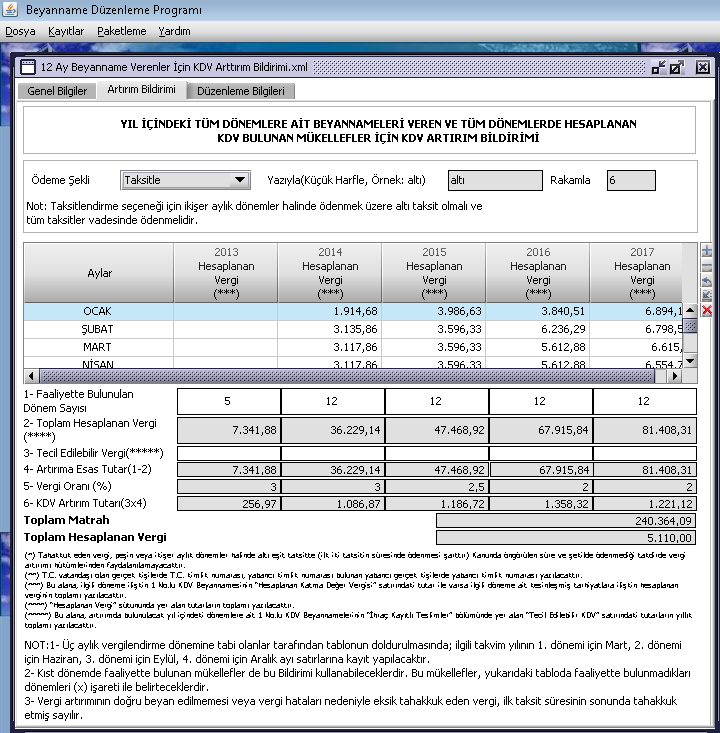Click Toplam Hesaplanan Vergi field 36.229,14
The image size is (720, 733).
coord(333,430)
